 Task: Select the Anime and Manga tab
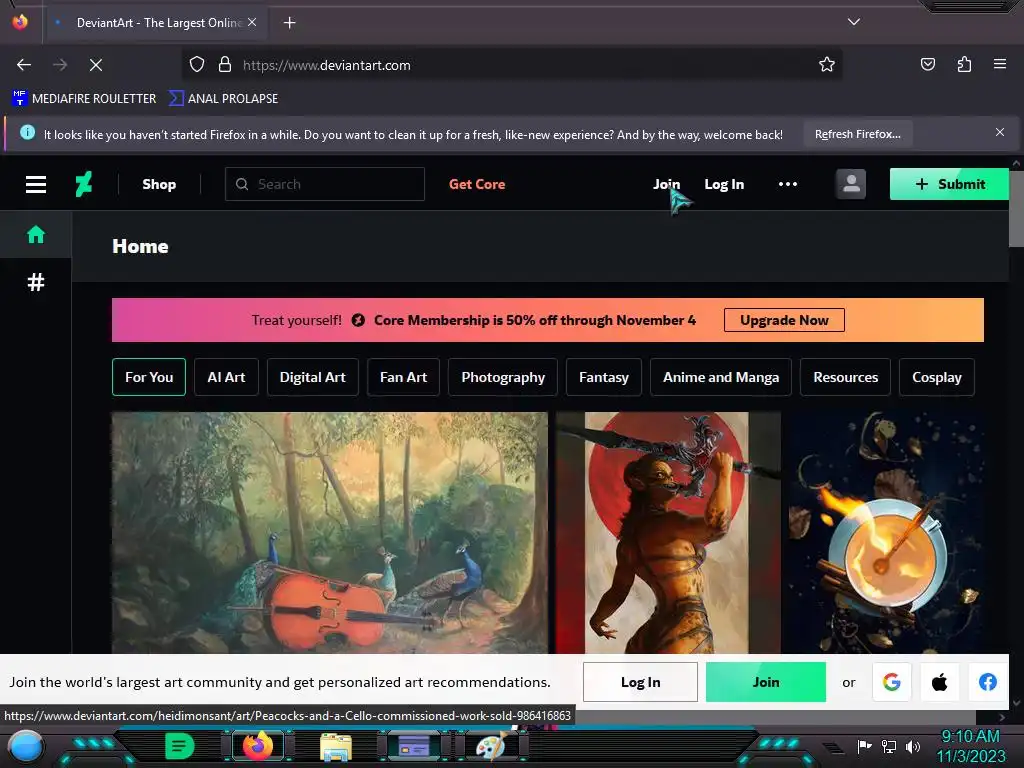(721, 377)
